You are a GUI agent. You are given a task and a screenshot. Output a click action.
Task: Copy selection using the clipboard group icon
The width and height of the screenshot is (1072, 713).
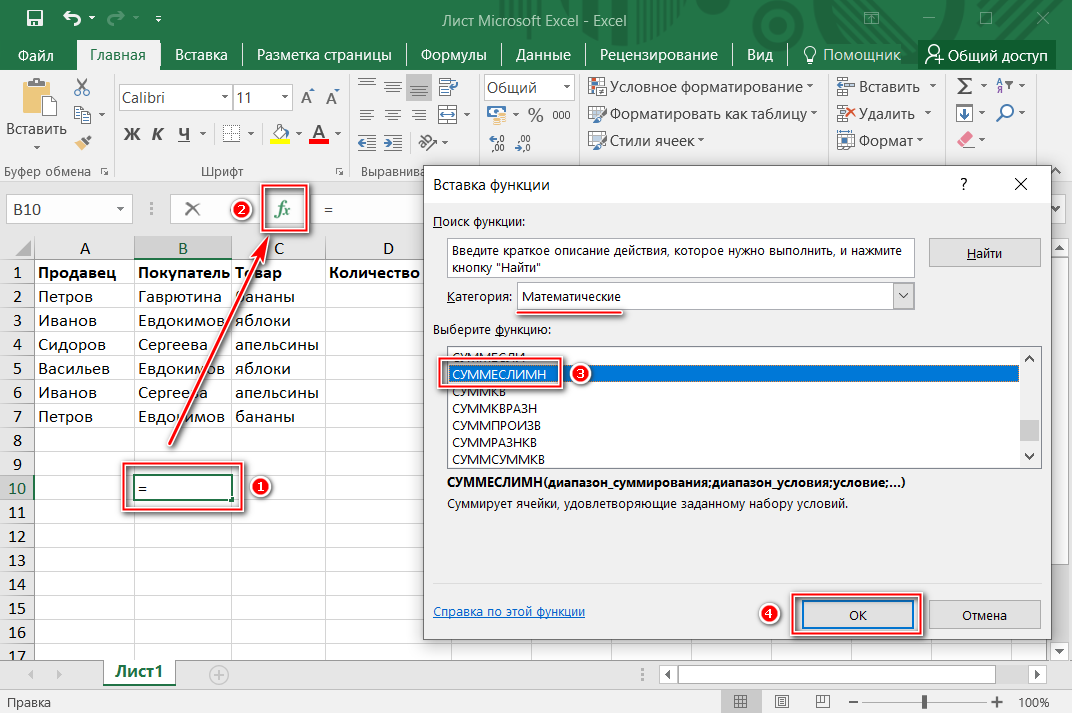tap(83, 114)
